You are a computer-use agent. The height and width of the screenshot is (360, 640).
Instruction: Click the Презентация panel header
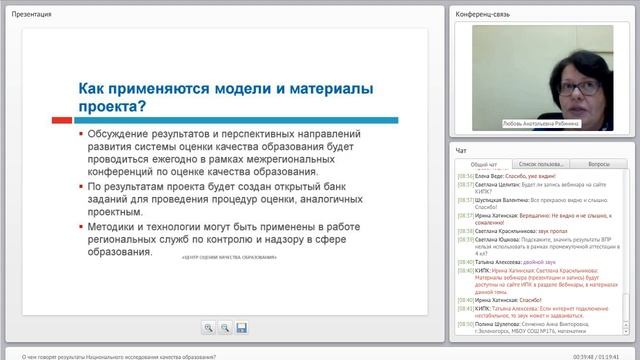tap(31, 14)
